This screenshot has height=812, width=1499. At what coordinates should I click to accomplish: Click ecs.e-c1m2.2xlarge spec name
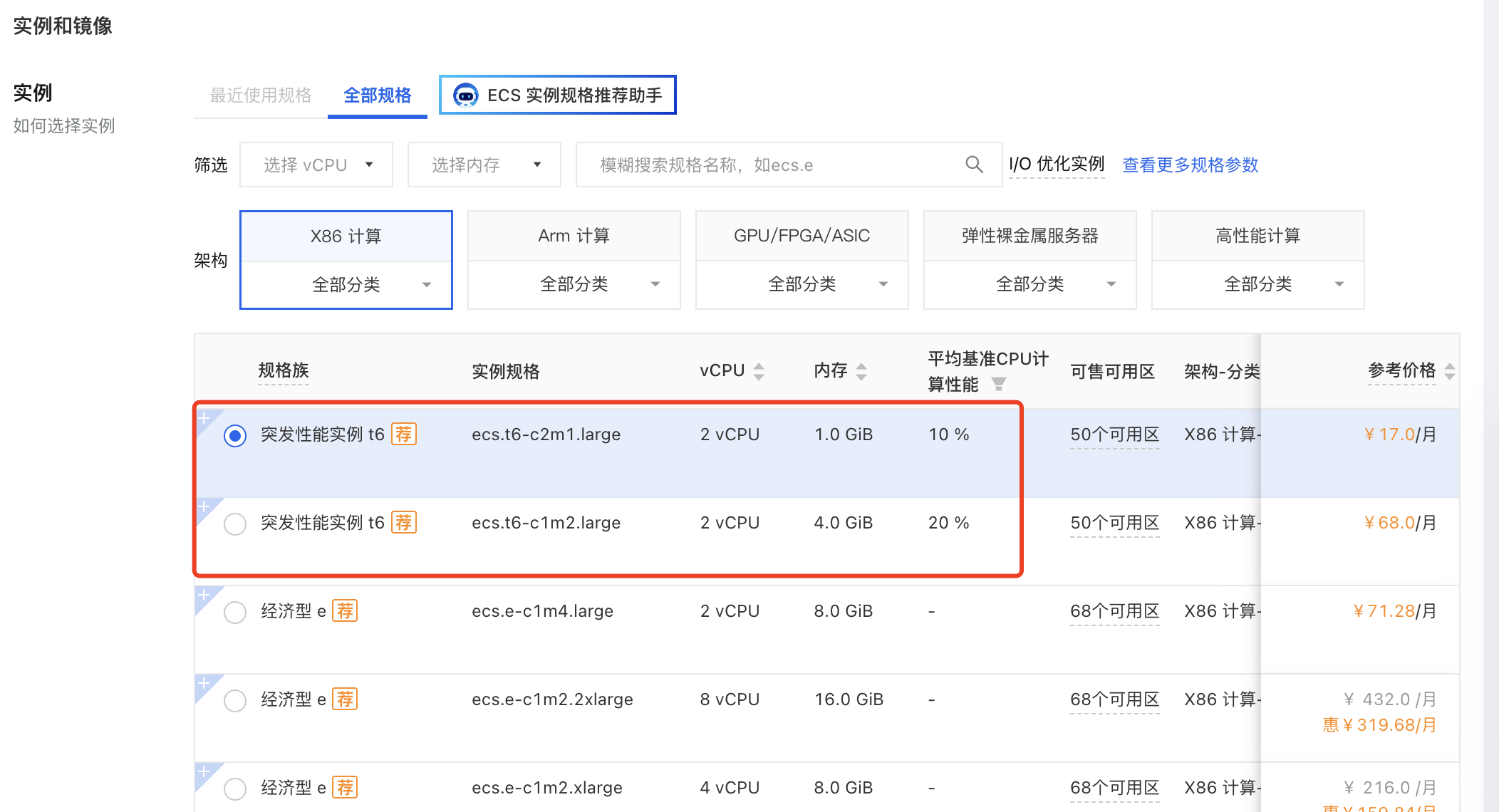[x=552, y=699]
